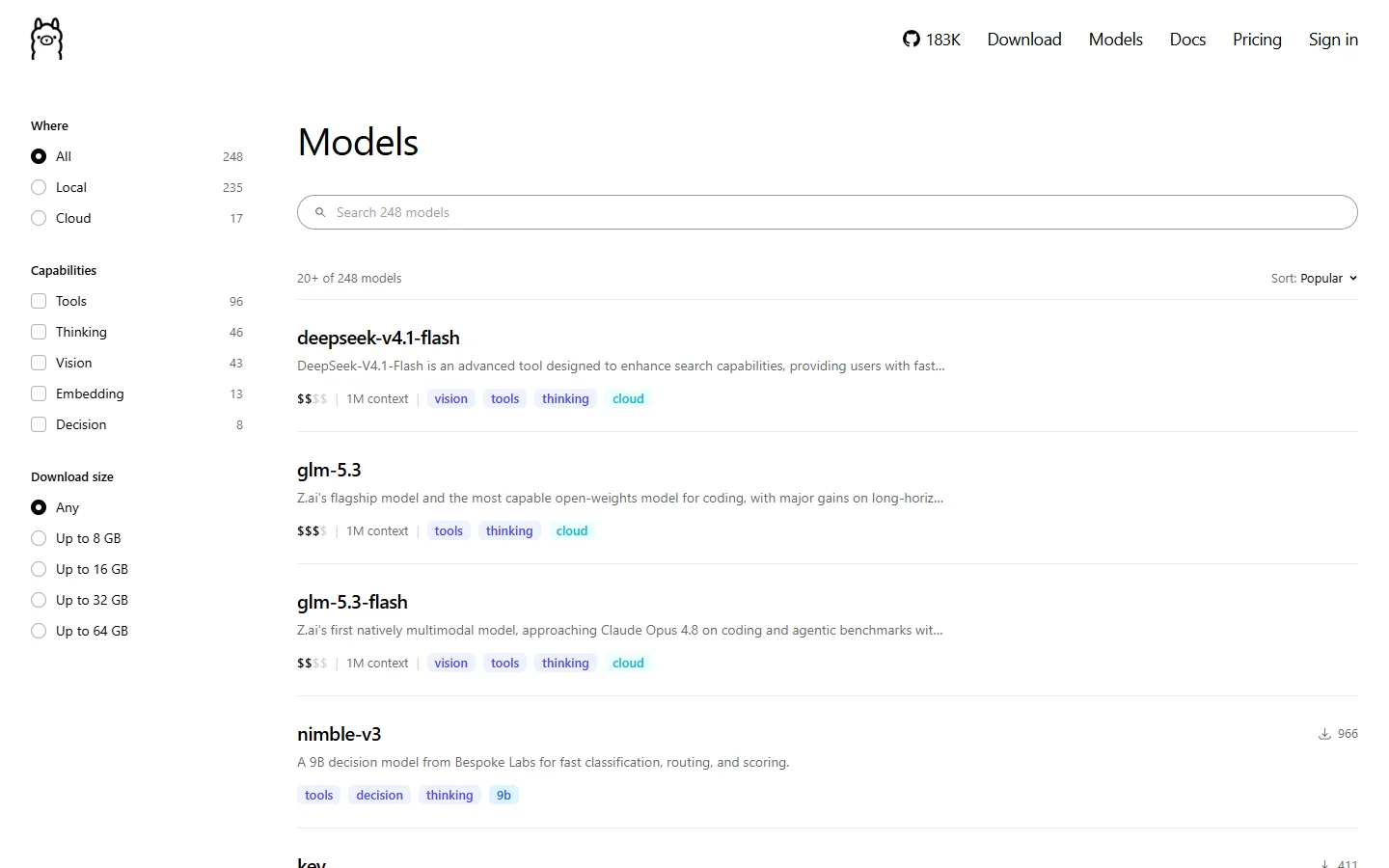Viewport: 1389px width, 868px height.
Task: Tick the Vision capability checkbox
Action: 39,363
